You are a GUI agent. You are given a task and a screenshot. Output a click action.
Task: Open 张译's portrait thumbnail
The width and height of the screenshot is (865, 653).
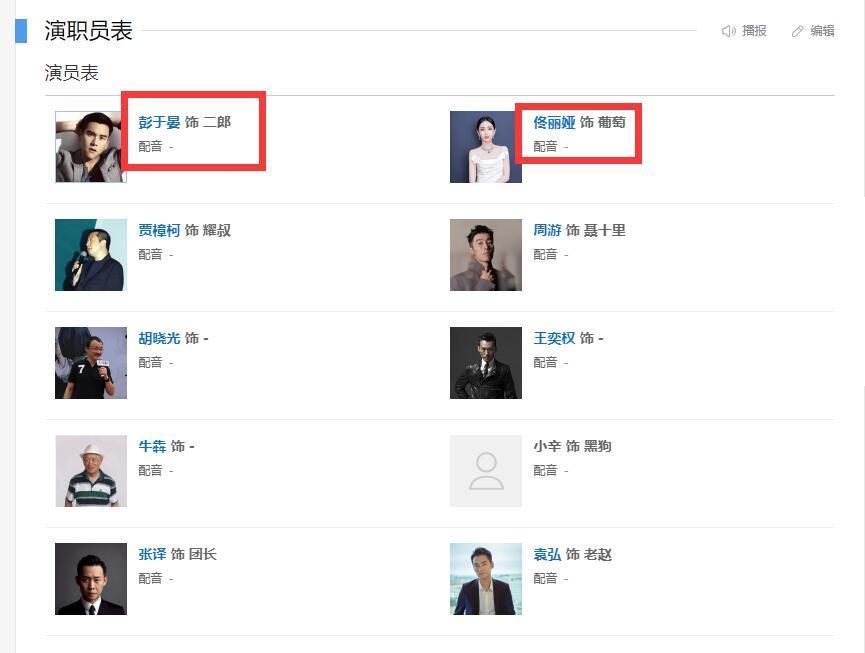[x=90, y=579]
